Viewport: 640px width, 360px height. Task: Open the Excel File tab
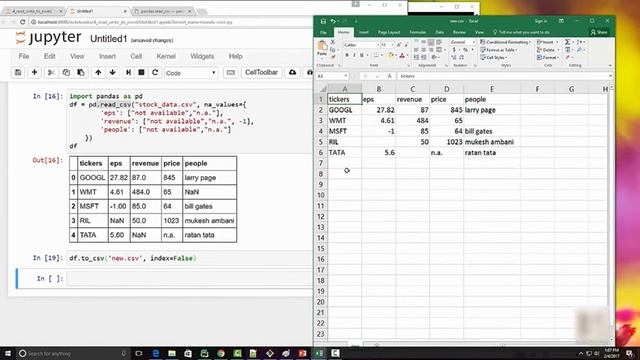tap(323, 32)
